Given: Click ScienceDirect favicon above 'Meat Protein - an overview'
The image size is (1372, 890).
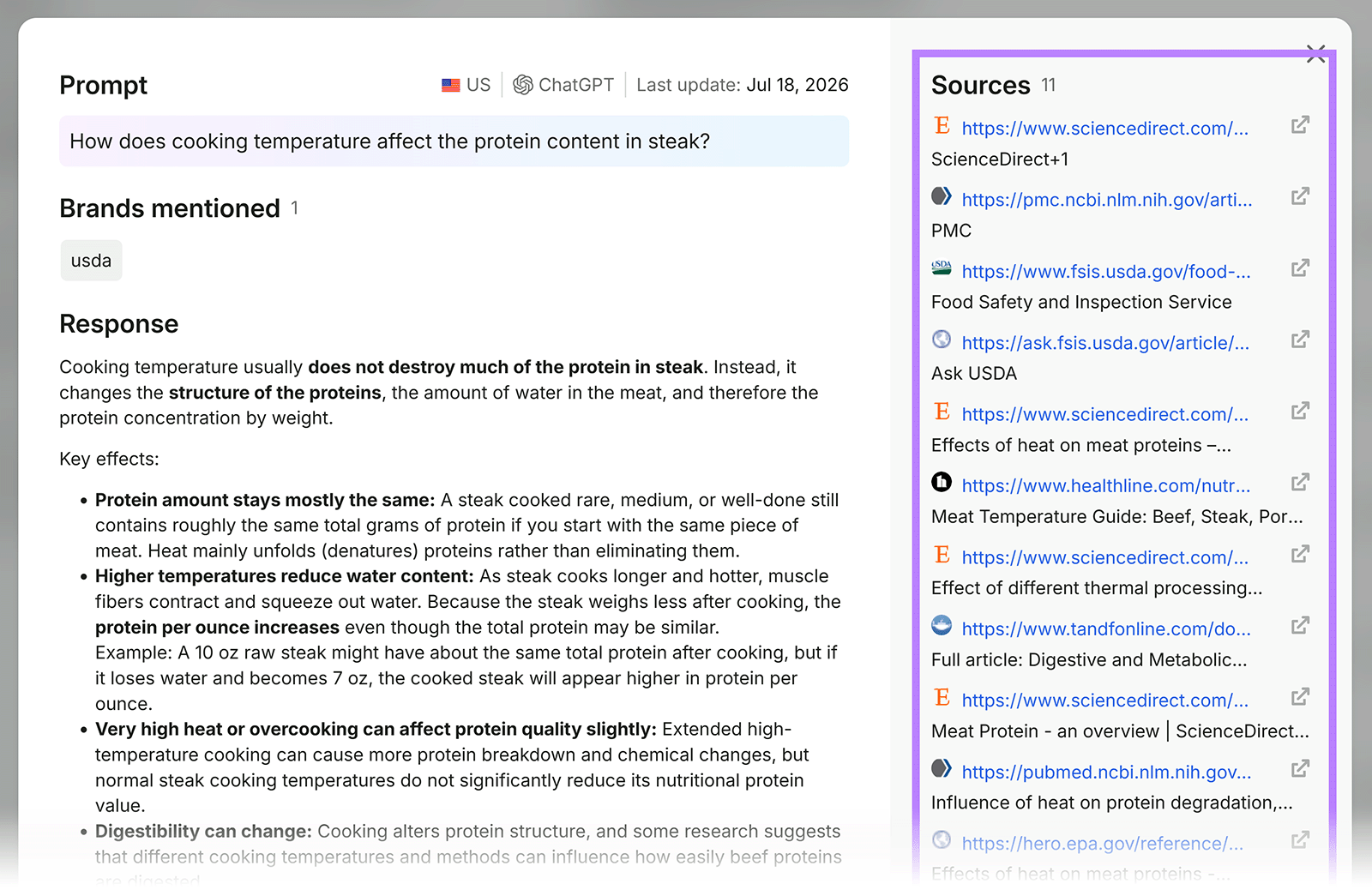Looking at the screenshot, I should pos(942,697).
